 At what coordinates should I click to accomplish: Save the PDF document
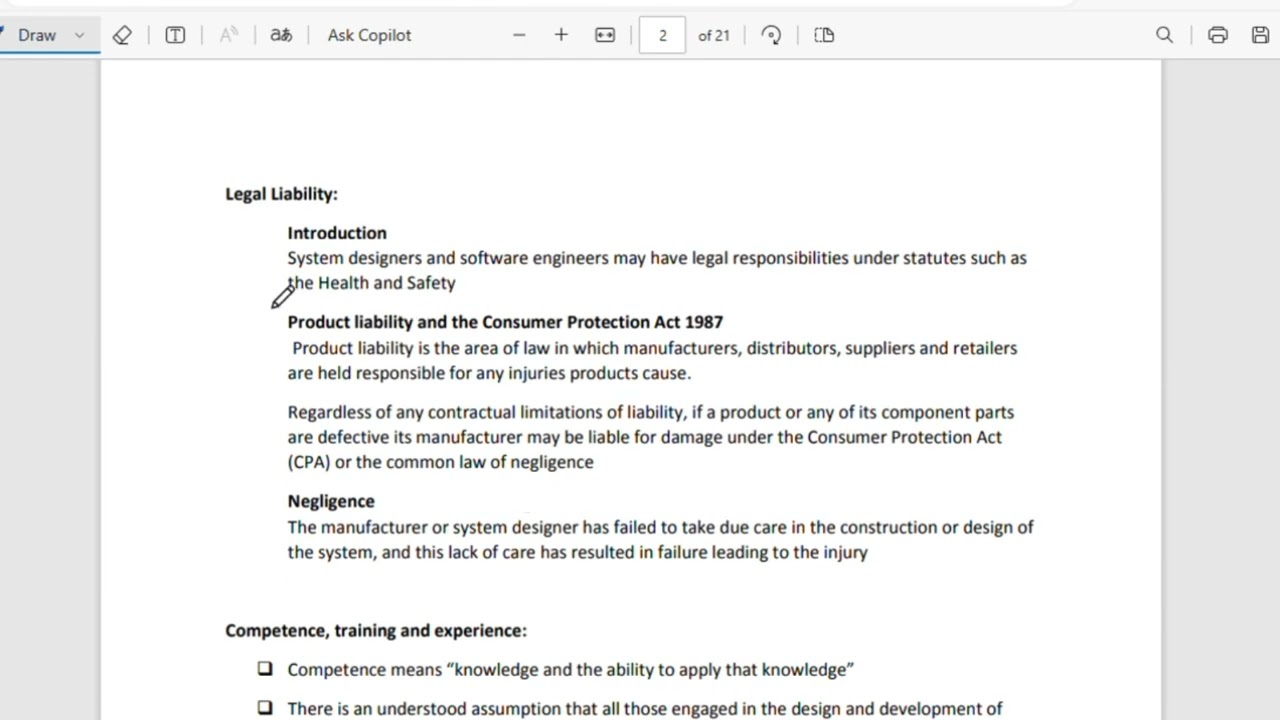coord(1260,35)
